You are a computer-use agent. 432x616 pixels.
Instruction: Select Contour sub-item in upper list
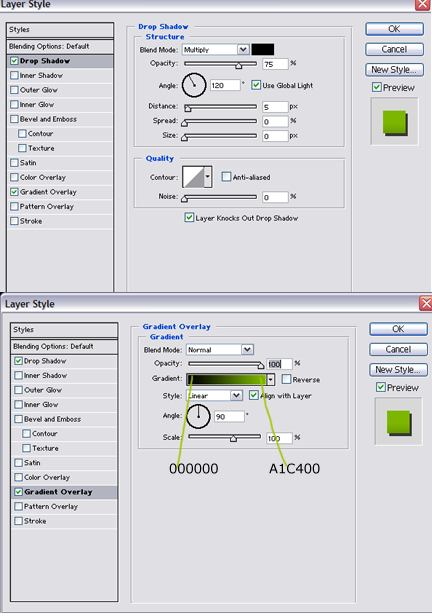[60, 134]
